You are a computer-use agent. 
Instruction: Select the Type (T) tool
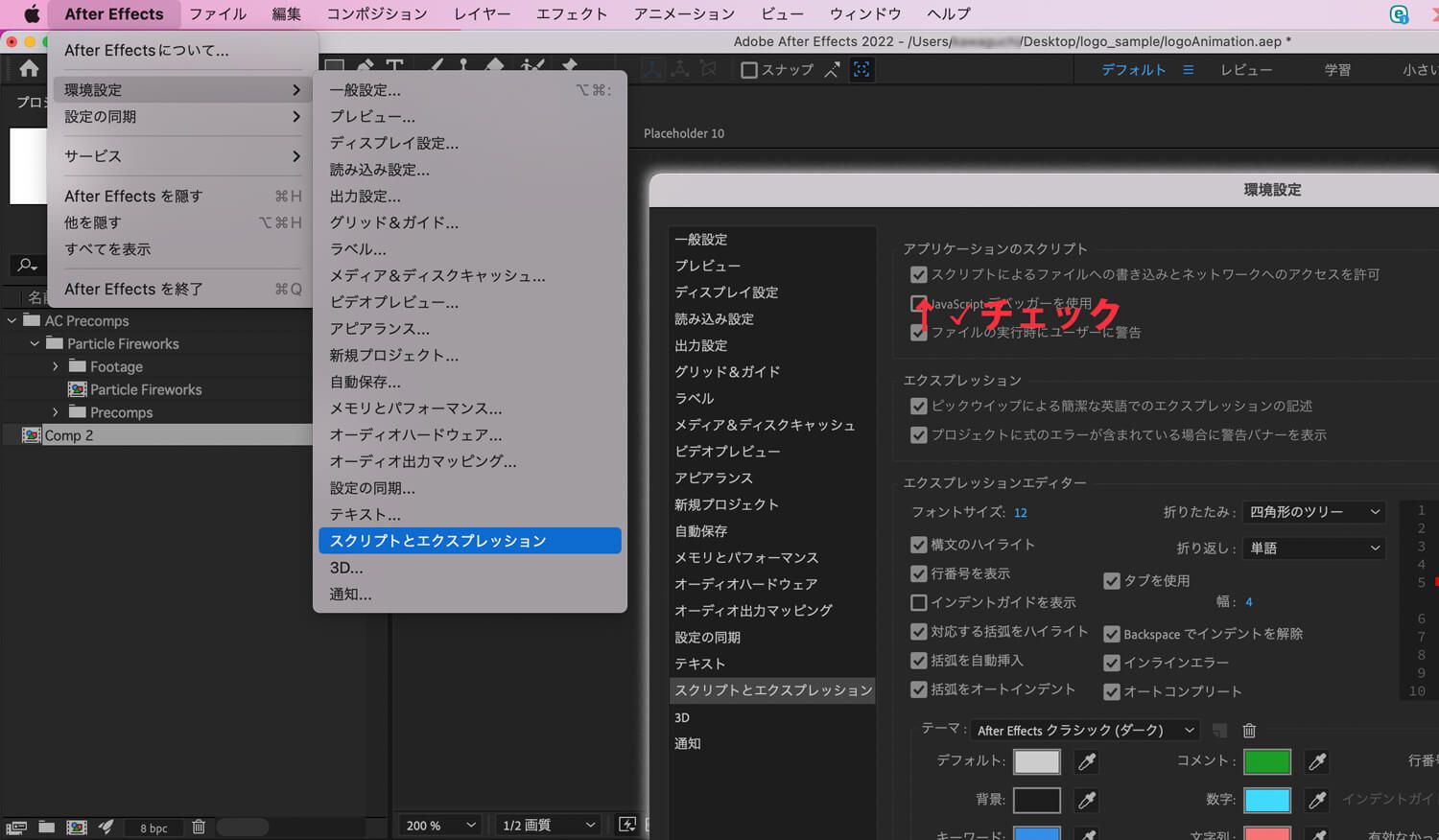(394, 66)
